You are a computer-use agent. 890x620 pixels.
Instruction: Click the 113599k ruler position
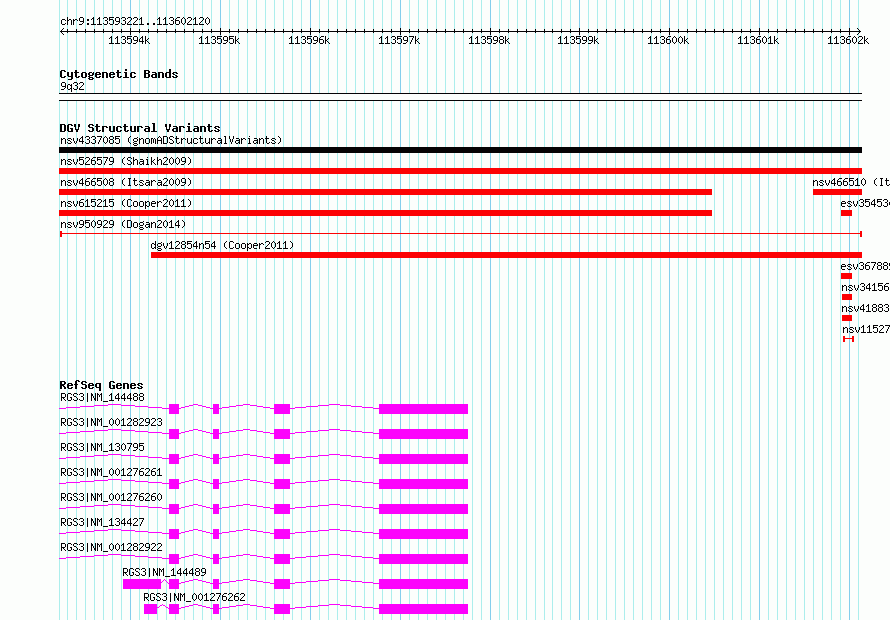tap(578, 40)
